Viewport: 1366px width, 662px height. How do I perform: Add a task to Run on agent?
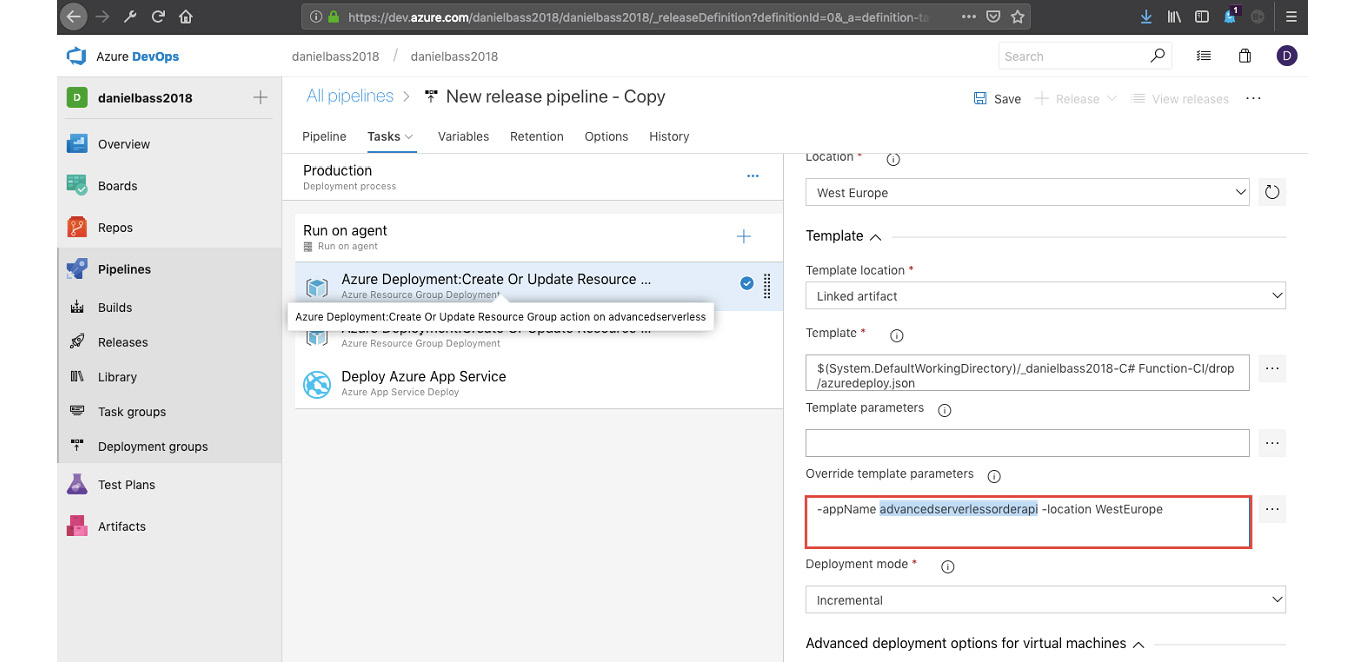click(743, 237)
